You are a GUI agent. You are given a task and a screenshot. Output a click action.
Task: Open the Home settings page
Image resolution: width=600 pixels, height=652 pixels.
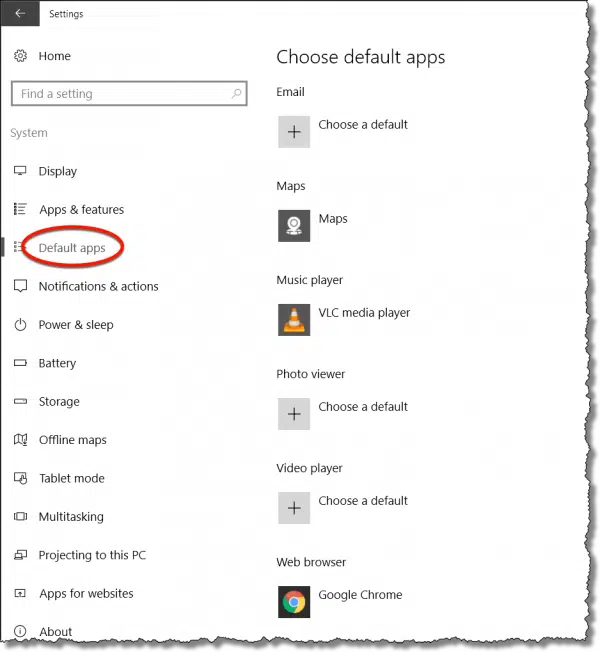[54, 56]
